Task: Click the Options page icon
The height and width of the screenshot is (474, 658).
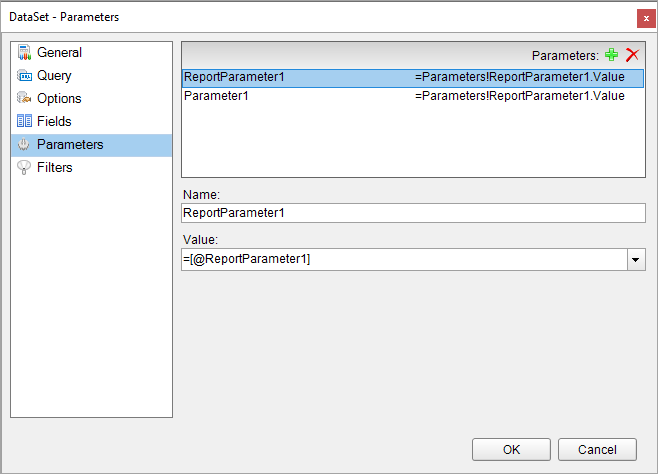Action: click(x=24, y=98)
